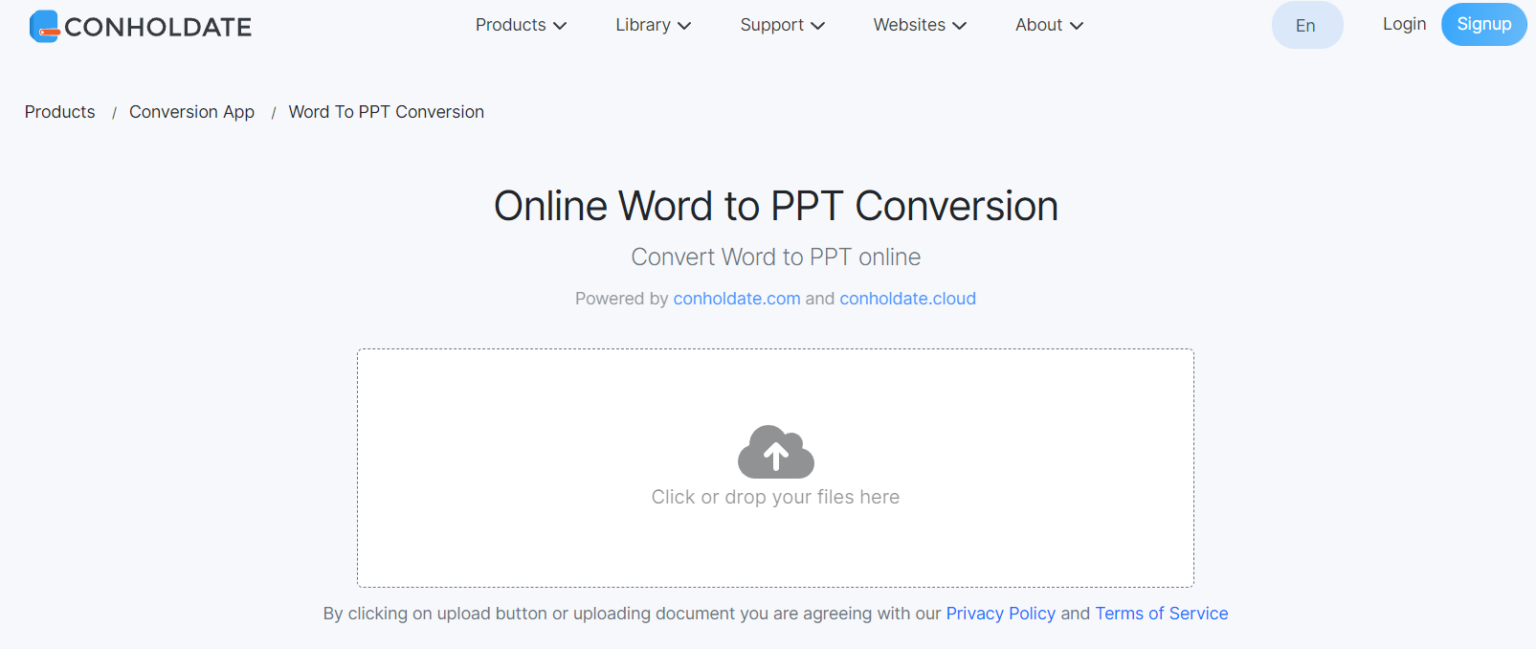Expand the Support dropdown chevron

coord(818,26)
